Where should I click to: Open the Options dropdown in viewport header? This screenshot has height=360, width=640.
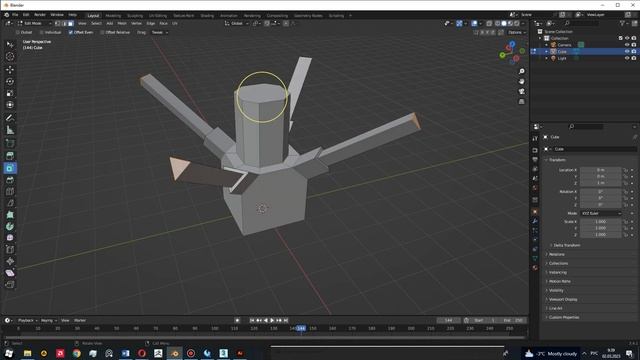coord(516,32)
